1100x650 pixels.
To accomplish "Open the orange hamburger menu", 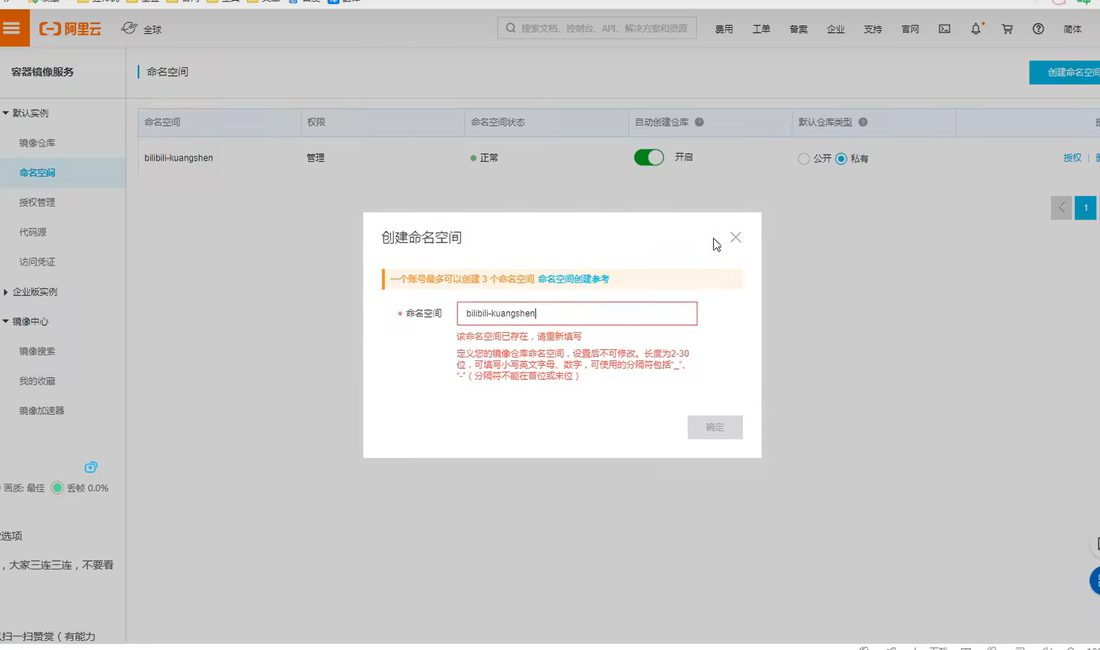I will point(13,28).
